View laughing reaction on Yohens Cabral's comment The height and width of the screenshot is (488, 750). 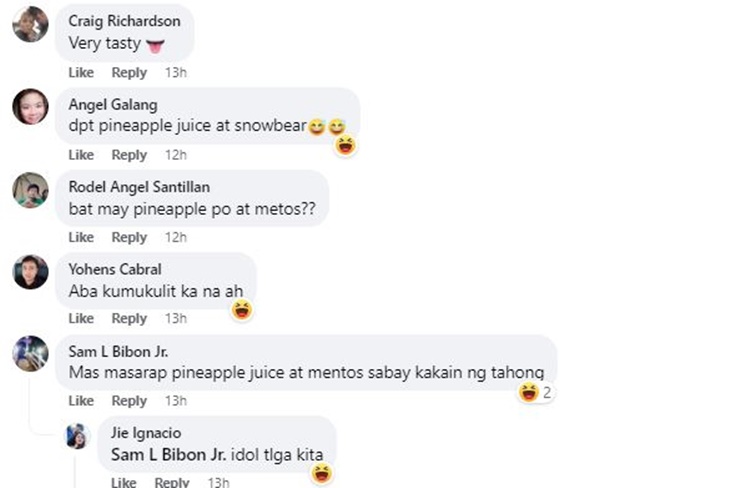241,310
